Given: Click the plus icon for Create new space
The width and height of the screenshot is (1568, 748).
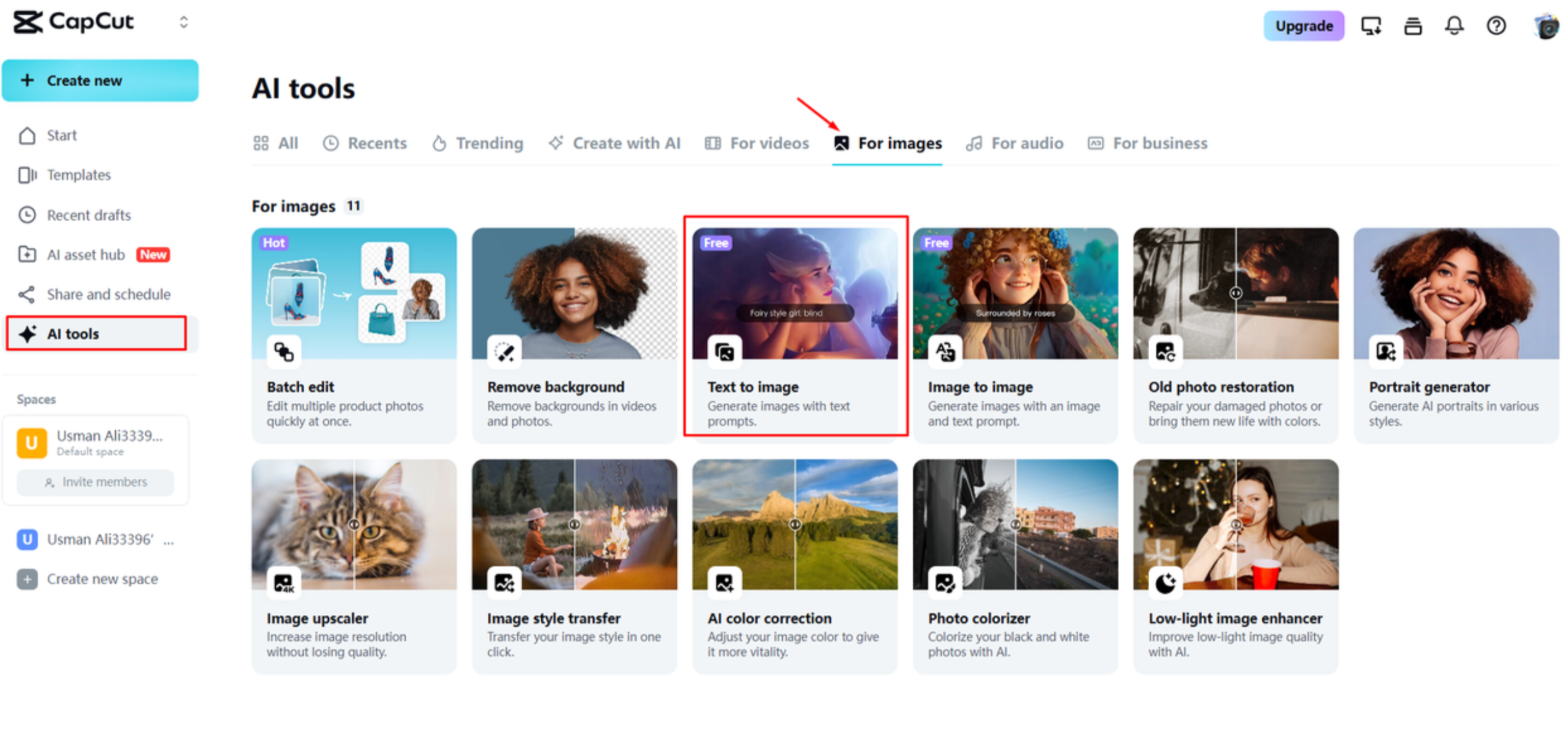Looking at the screenshot, I should pos(27,579).
